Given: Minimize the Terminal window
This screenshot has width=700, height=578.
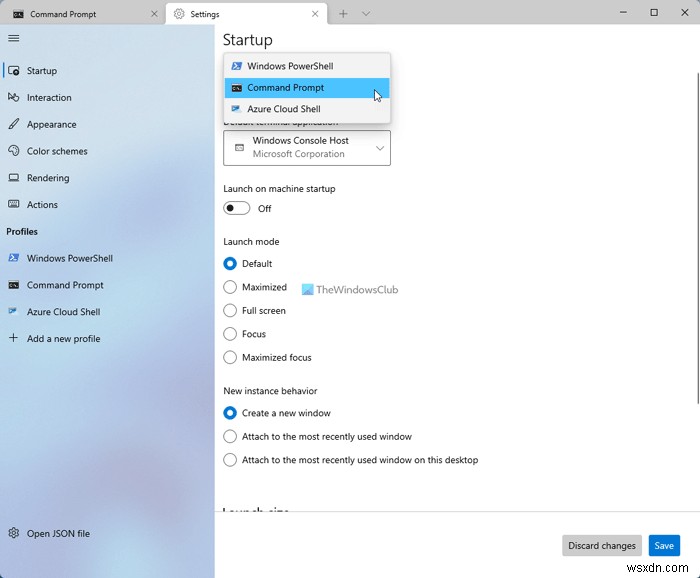Looking at the screenshot, I should (623, 13).
